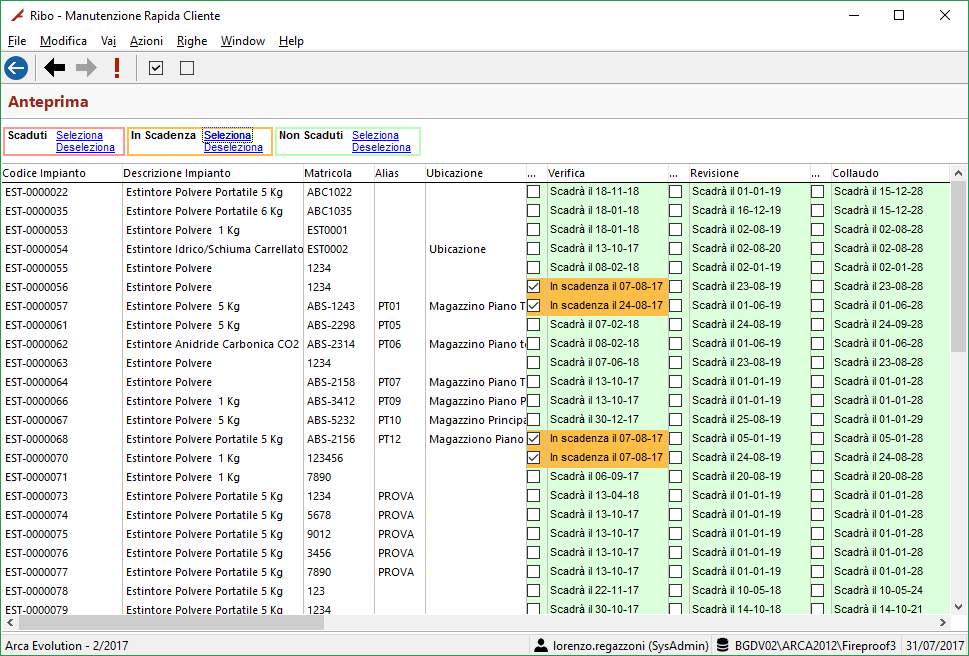Click Seleziona link under Scaduti
This screenshot has width=969, height=656.
click(79, 135)
